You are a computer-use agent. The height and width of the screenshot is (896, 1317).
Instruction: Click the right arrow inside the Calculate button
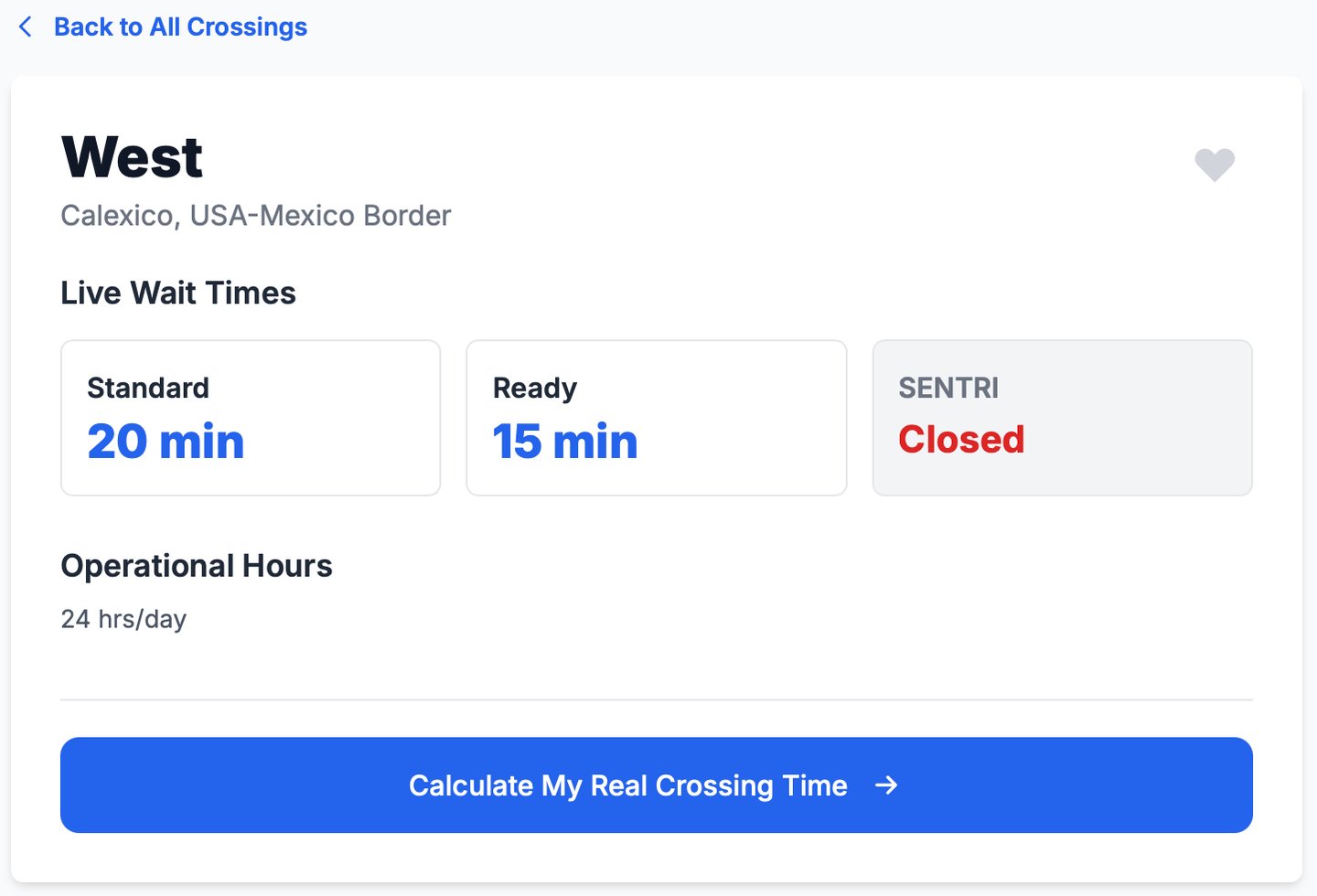[886, 785]
